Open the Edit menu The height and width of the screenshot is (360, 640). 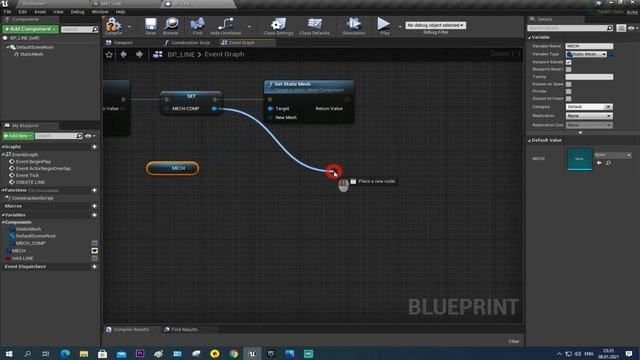point(22,12)
